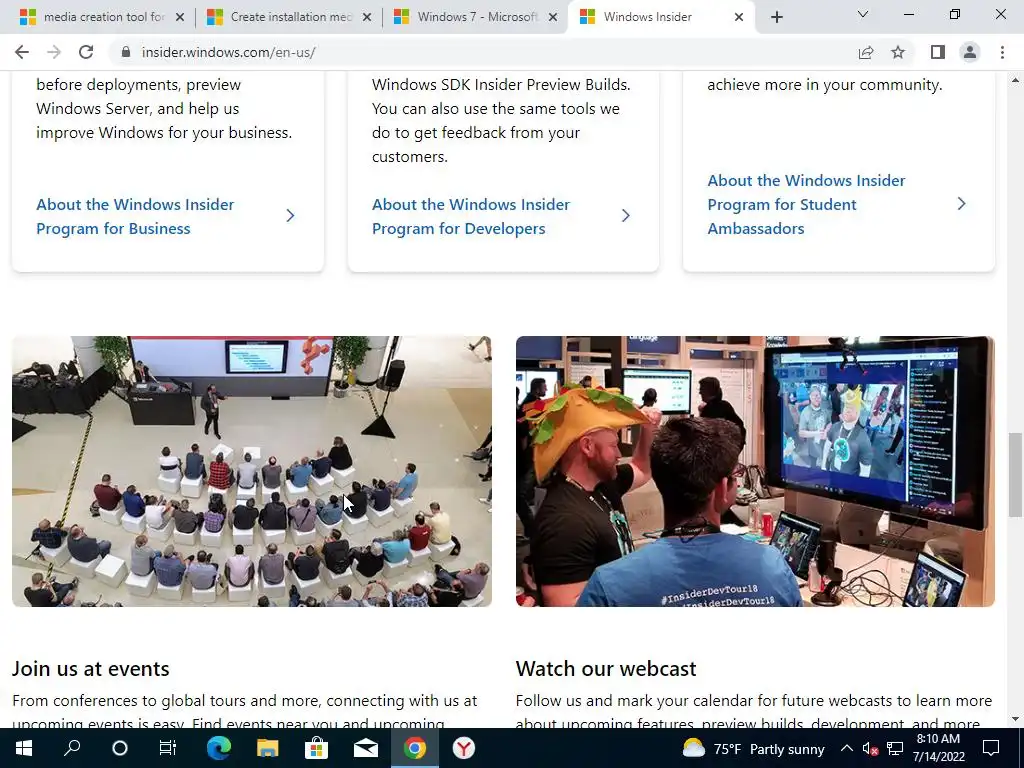Open About the Program for Student Ambassadors link
The width and height of the screenshot is (1024, 768).
[x=806, y=204]
